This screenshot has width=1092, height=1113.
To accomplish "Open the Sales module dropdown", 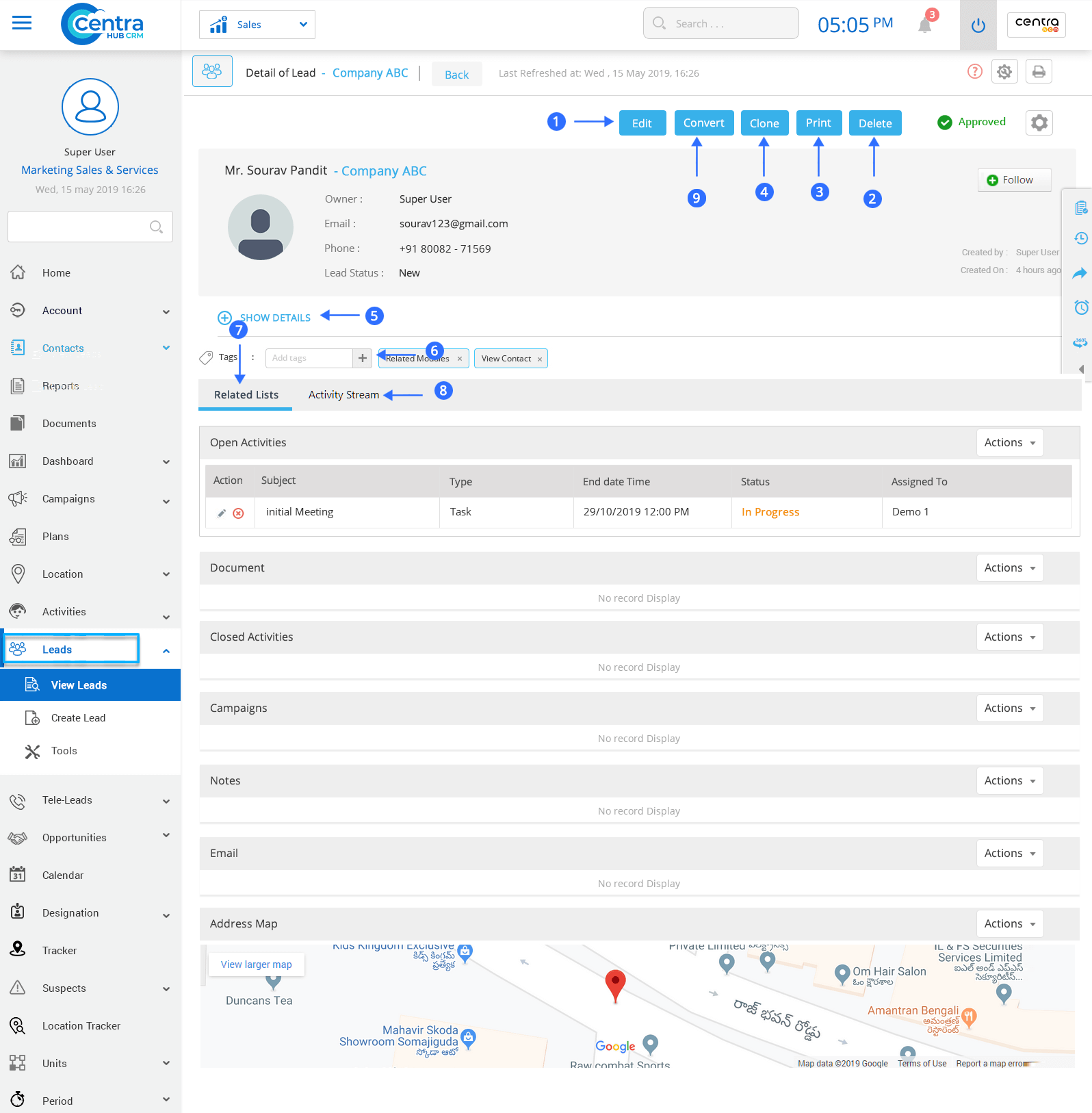I will click(x=257, y=25).
